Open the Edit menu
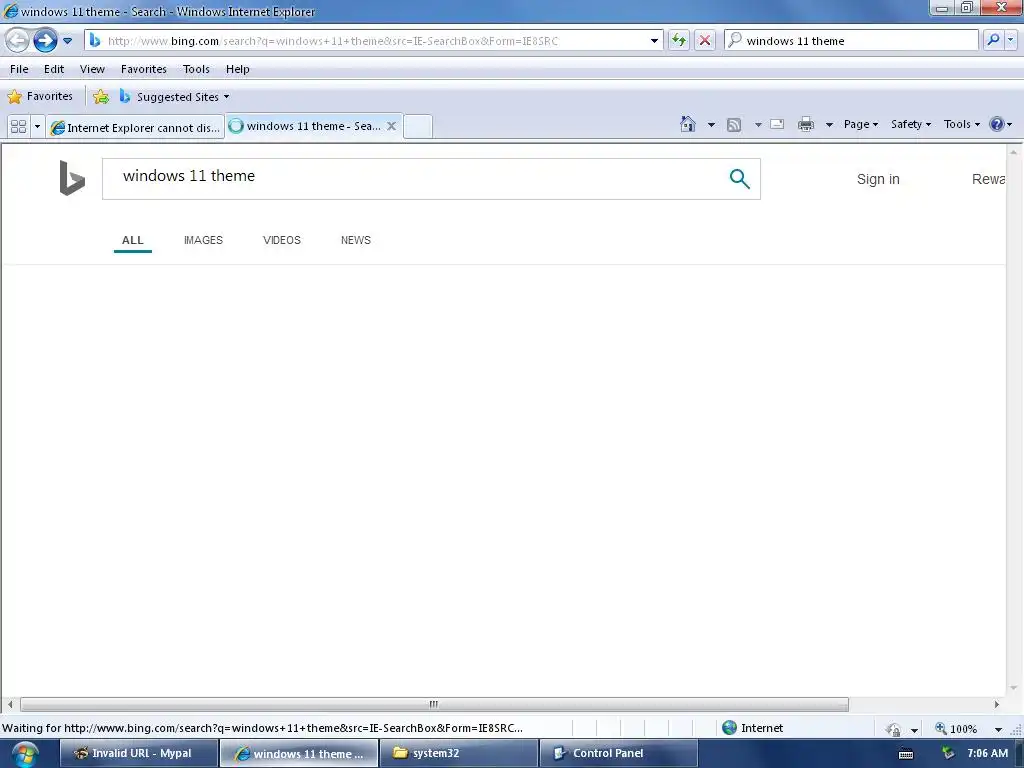Screen dimensions: 1024x768 click(x=54, y=69)
